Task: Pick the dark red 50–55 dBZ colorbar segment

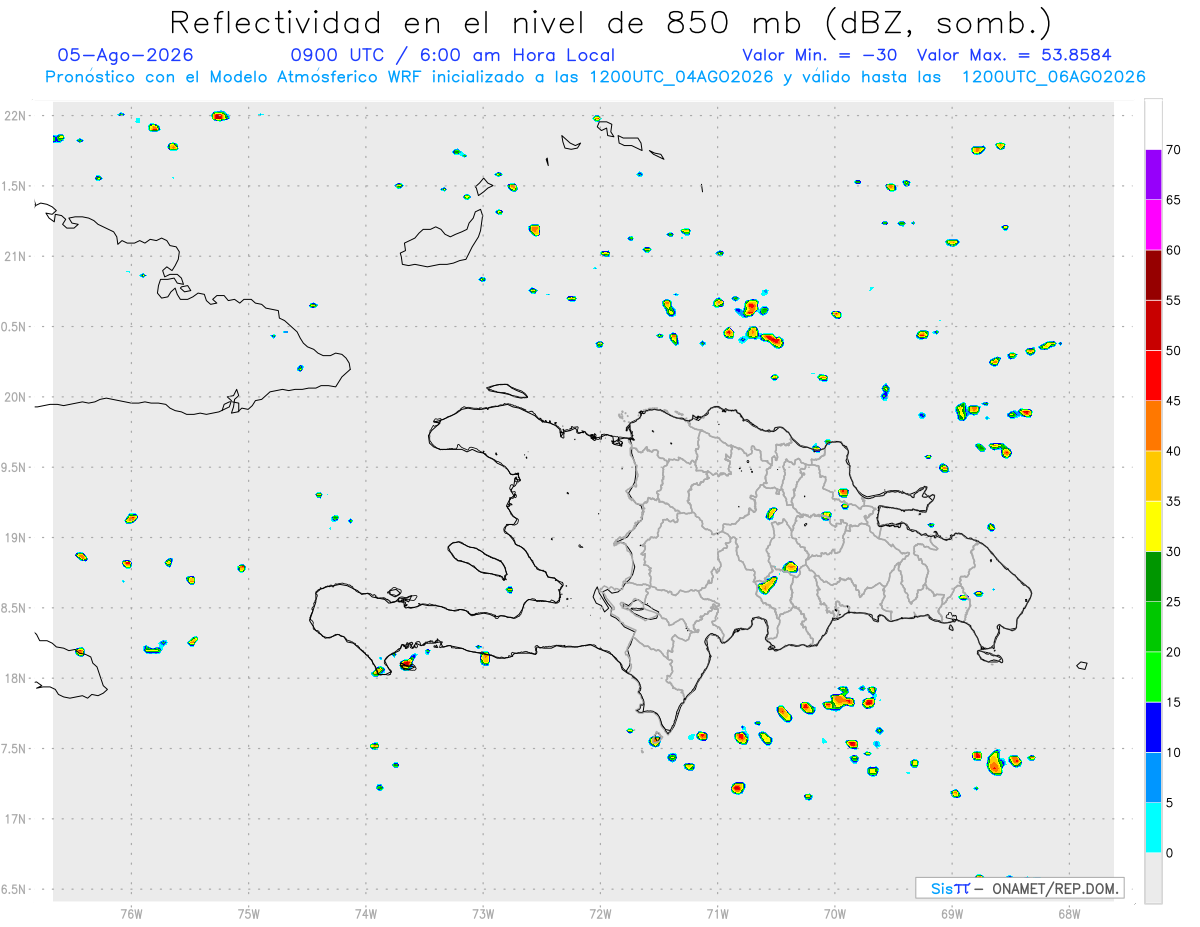Action: [x=1153, y=325]
